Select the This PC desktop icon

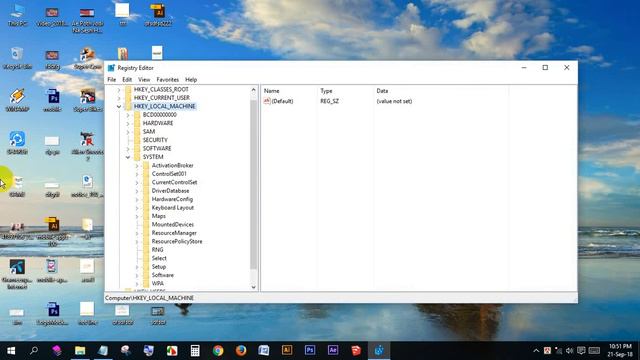point(17,16)
